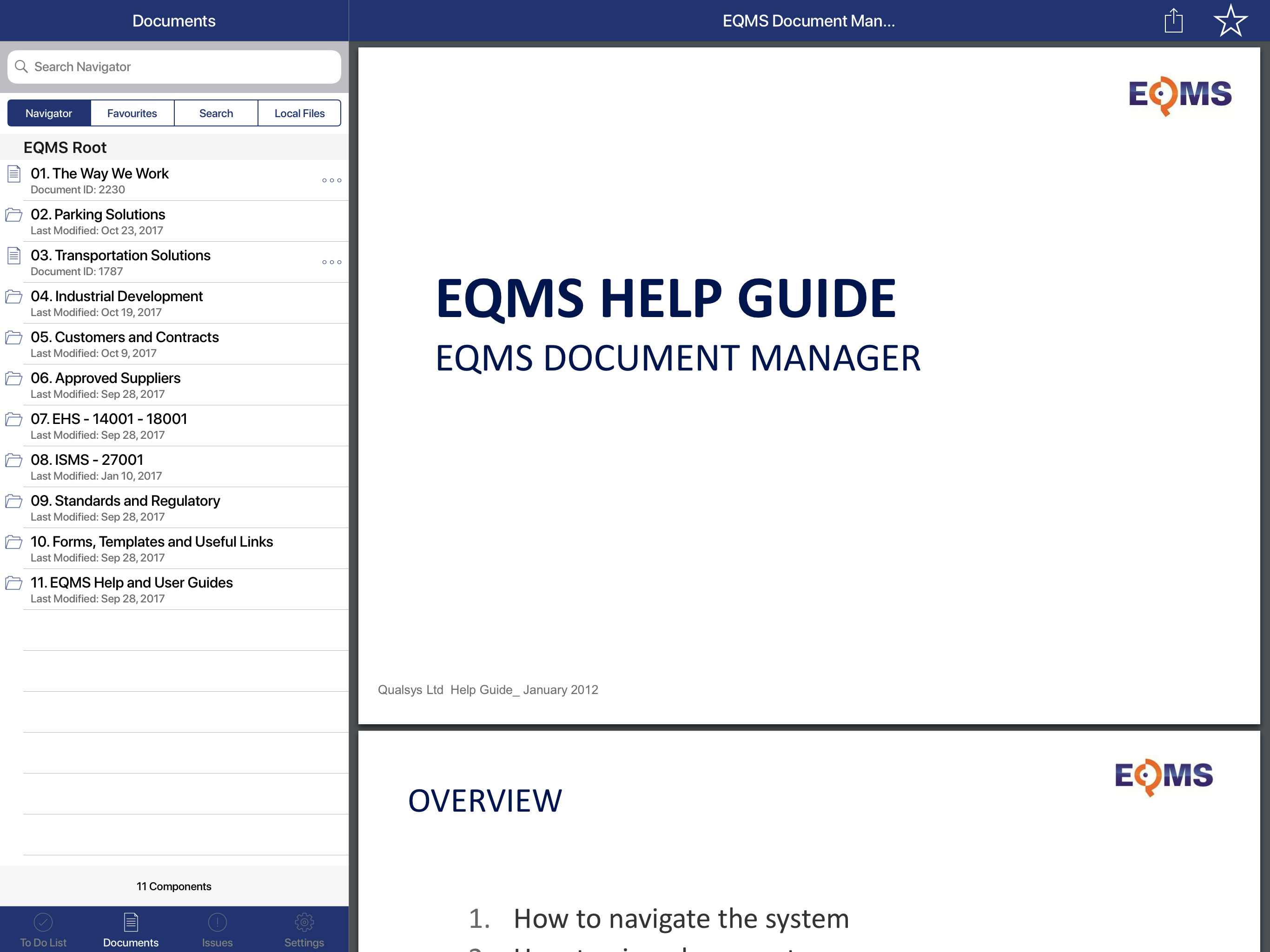Open options dots for The Way We Work

[x=331, y=180]
